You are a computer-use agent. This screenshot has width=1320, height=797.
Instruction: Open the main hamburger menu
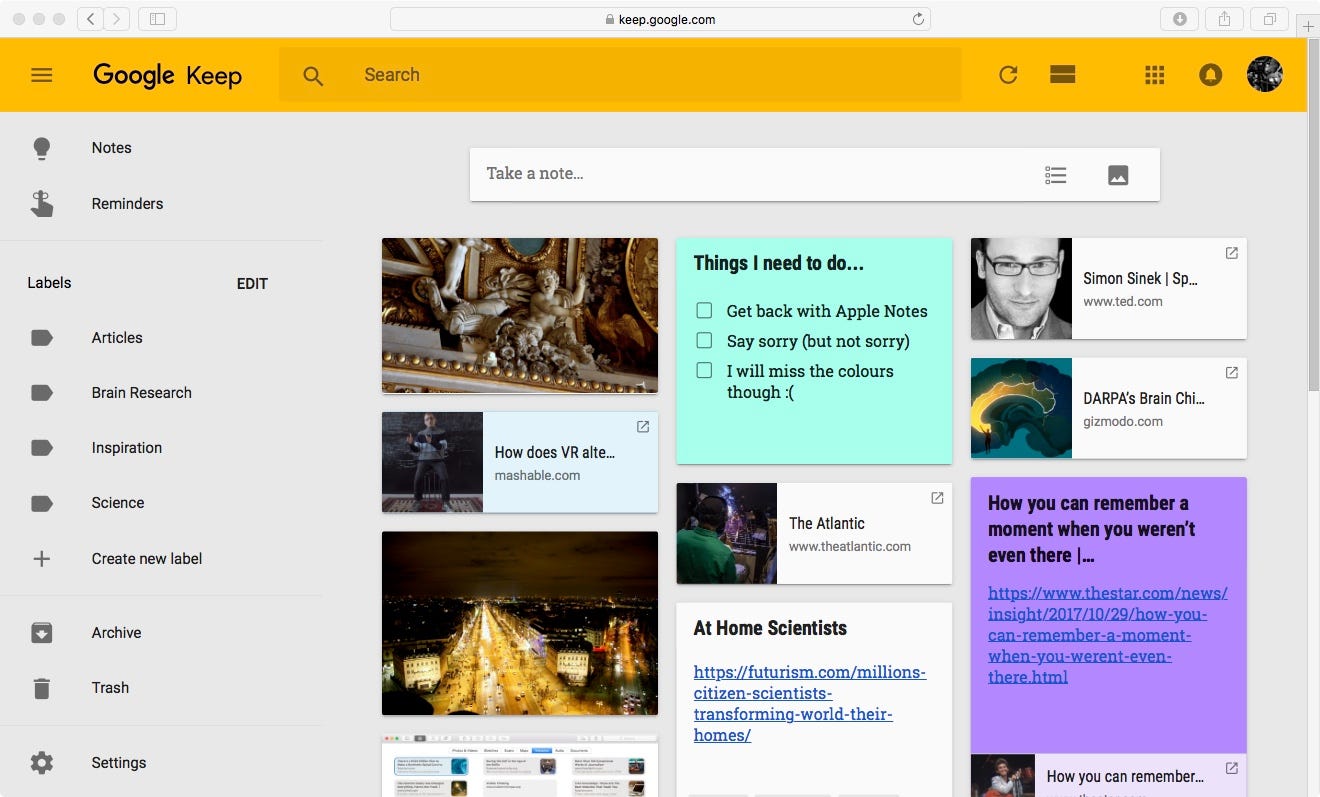tap(41, 75)
